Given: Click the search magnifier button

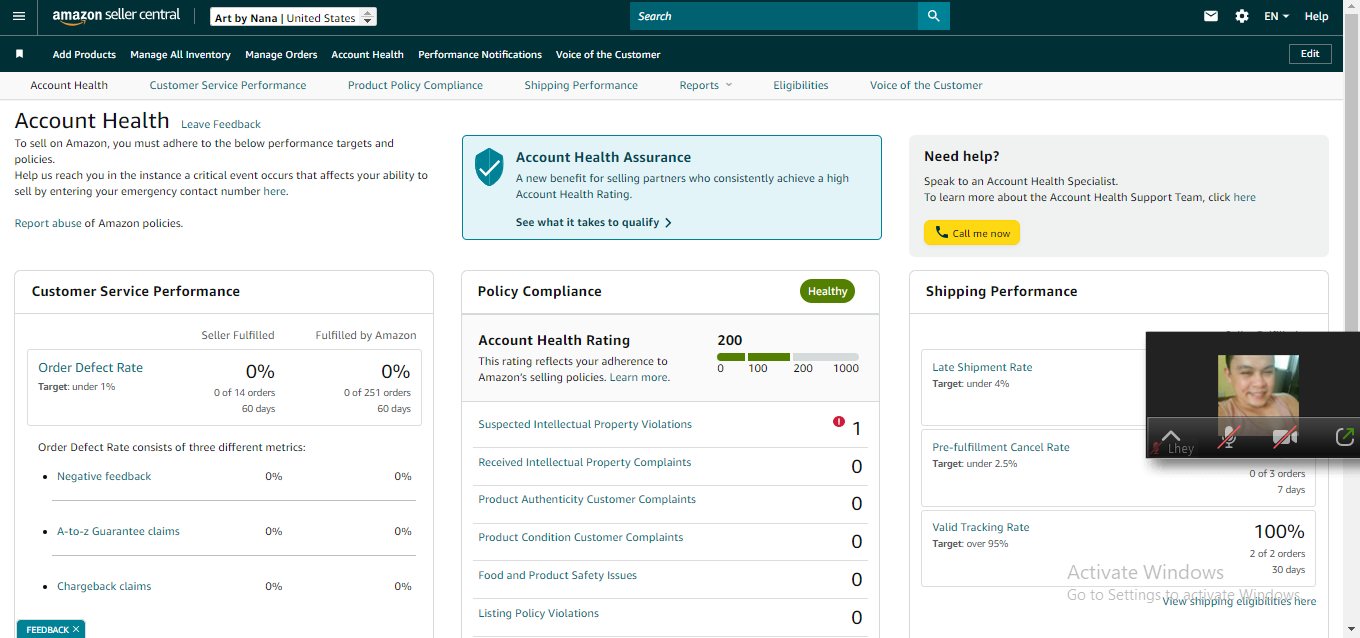Looking at the screenshot, I should click(x=933, y=16).
